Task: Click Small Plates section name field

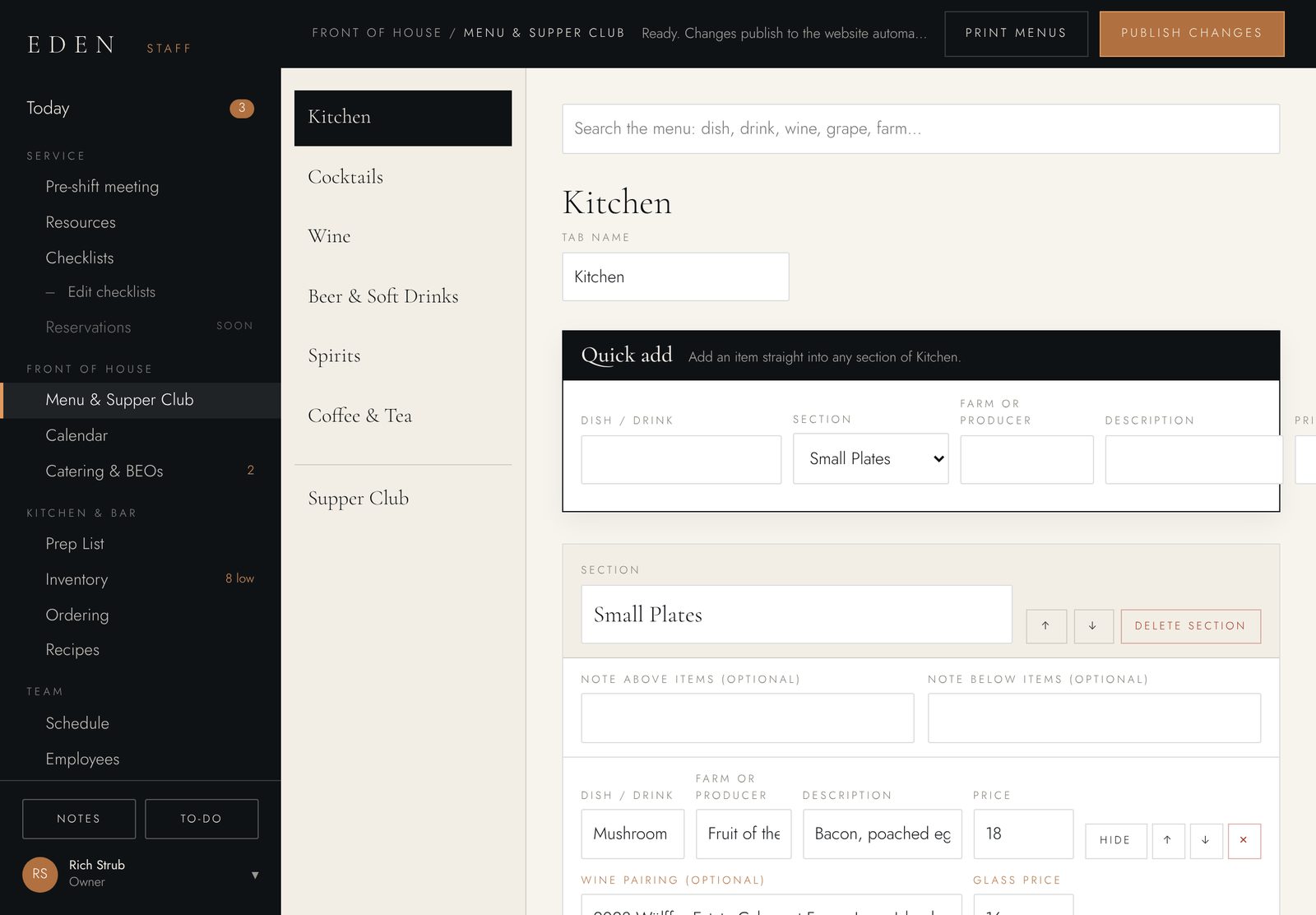Action: (796, 615)
